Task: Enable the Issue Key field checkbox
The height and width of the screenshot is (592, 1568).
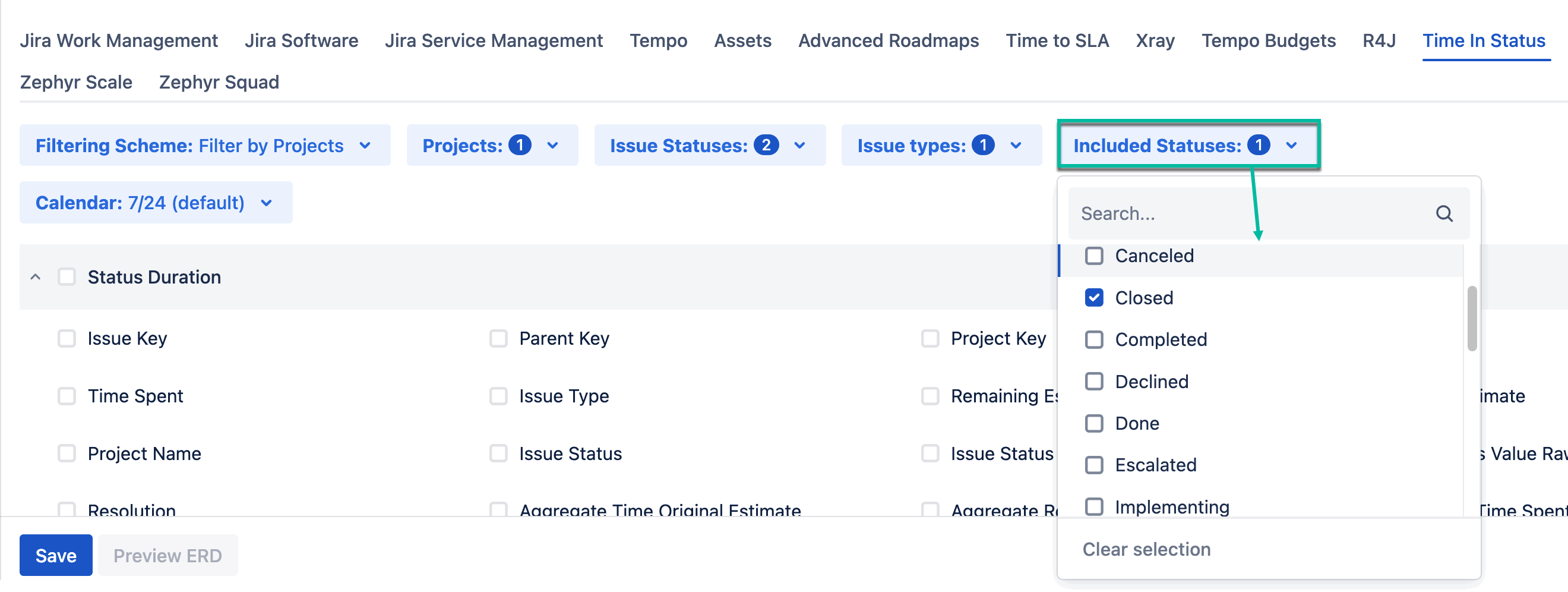Action: 67,339
